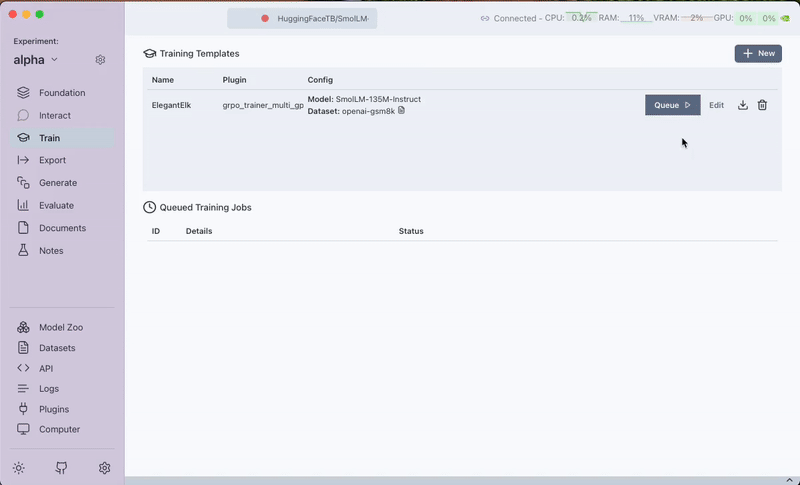Go to the Interact page
This screenshot has height=485, width=800.
(x=54, y=115)
